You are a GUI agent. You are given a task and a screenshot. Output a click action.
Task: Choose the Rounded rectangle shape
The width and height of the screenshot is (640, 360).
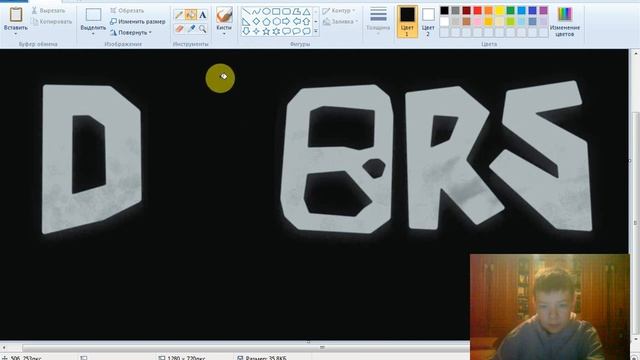[x=286, y=11]
